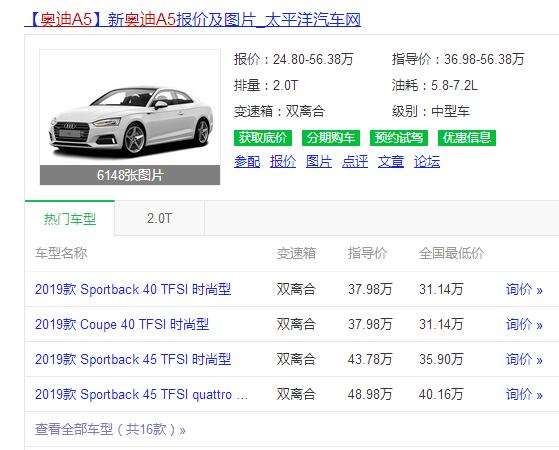559x450 pixels.
Task: Switch to the 2.0T tab
Action: click(x=160, y=218)
